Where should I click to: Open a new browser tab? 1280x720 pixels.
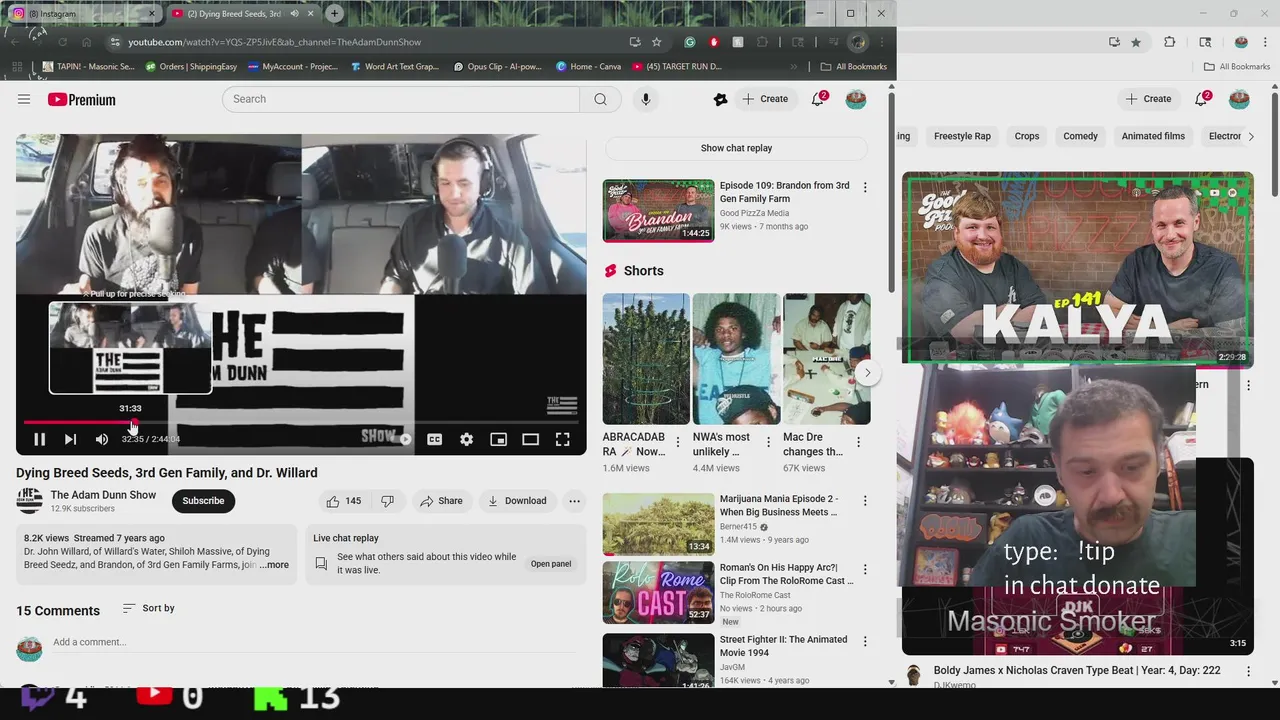pyautogui.click(x=334, y=14)
